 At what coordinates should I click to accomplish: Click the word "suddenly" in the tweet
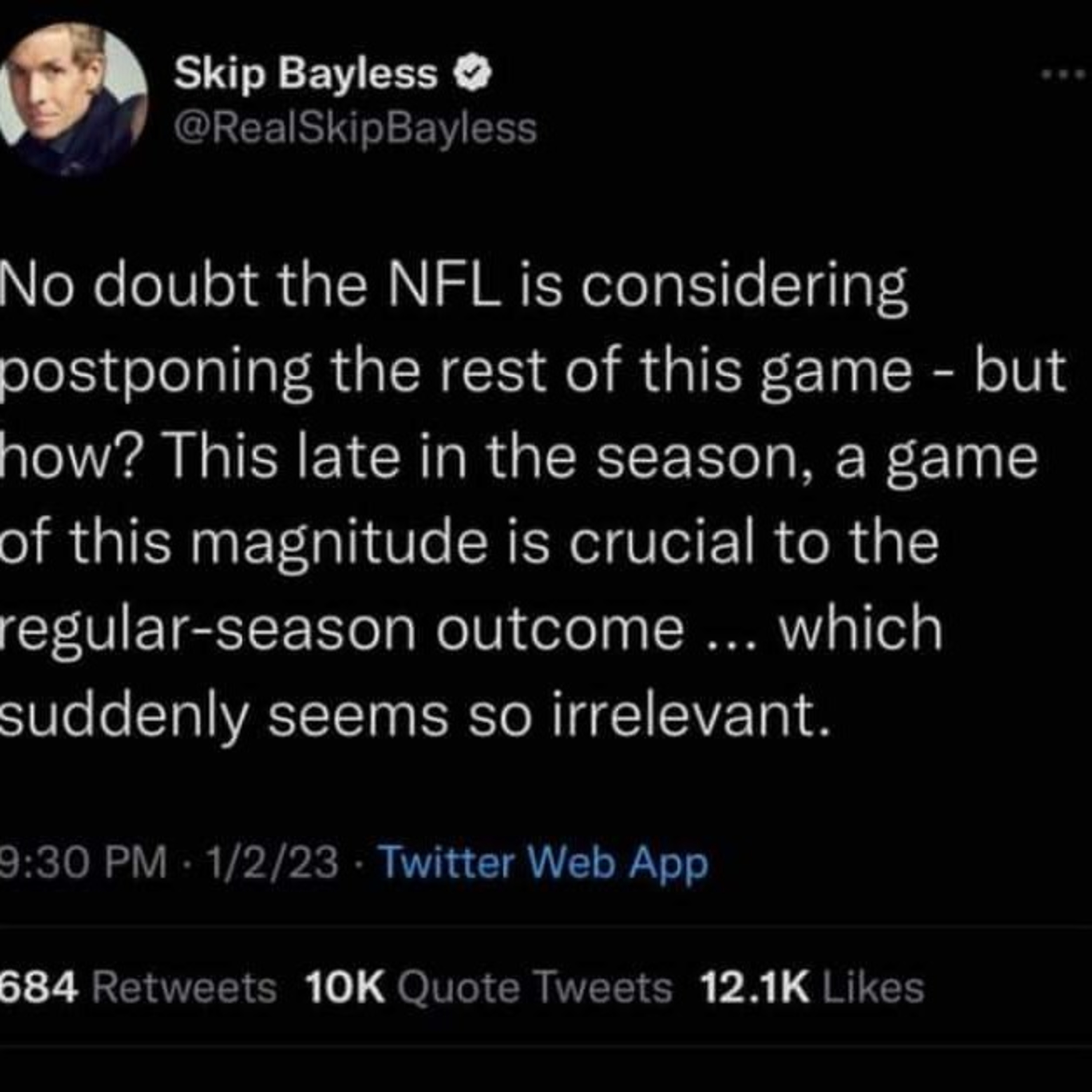[123, 718]
